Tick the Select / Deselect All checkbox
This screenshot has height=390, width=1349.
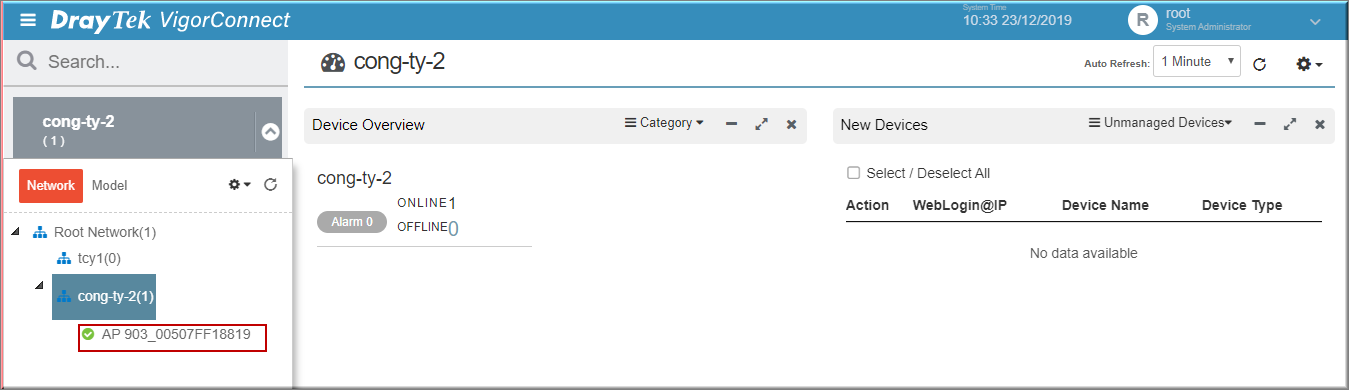pyautogui.click(x=853, y=173)
